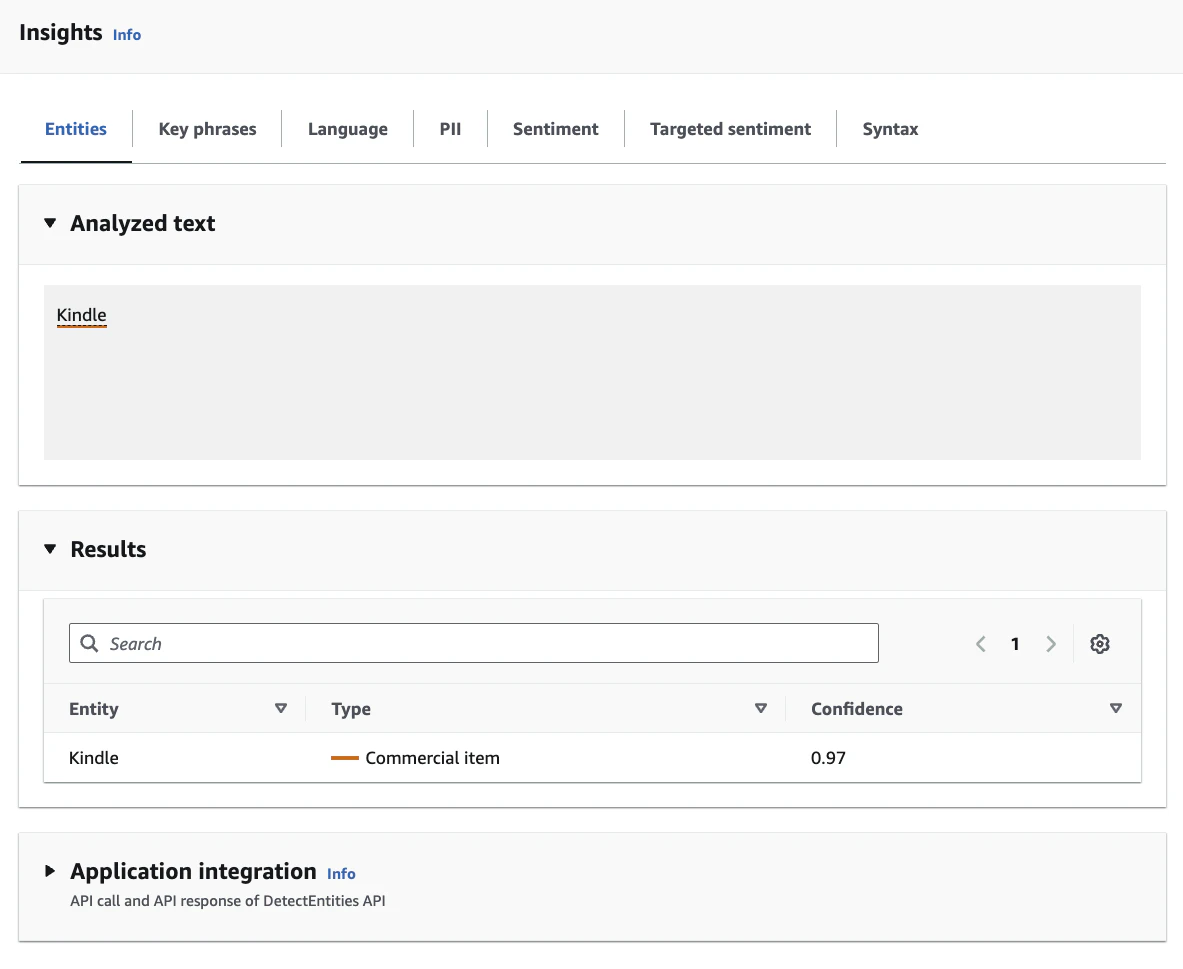
Task: Open the Syntax tab
Action: point(890,129)
